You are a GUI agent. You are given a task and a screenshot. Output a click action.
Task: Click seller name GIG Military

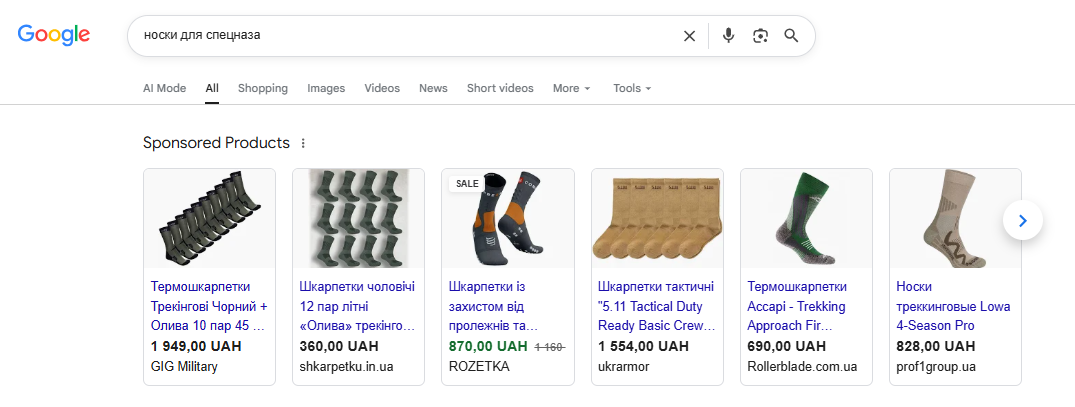[x=184, y=367]
